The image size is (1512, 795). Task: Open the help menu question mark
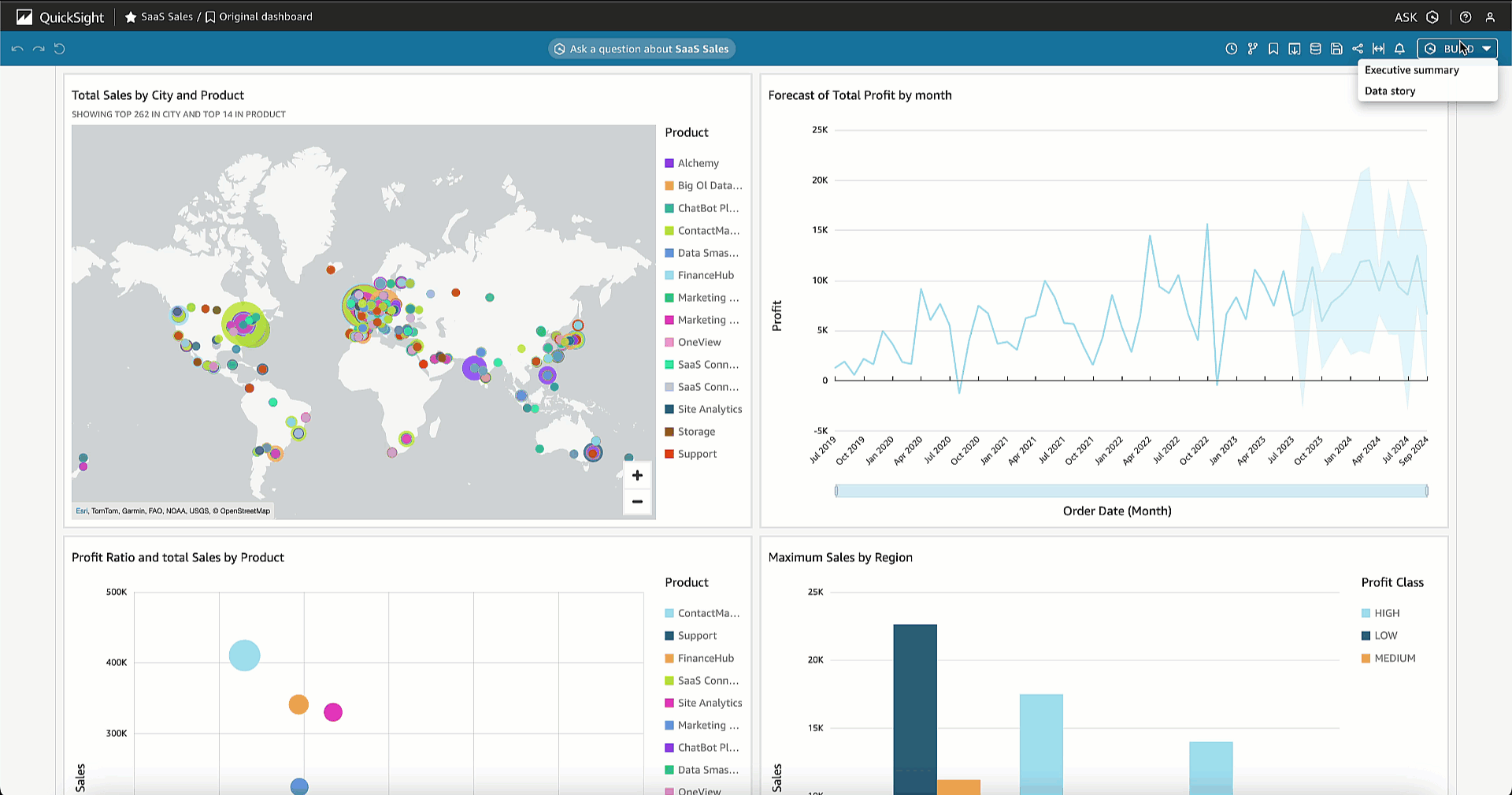pos(1466,17)
